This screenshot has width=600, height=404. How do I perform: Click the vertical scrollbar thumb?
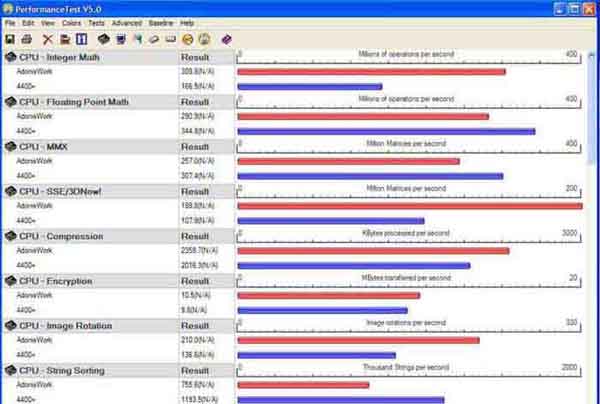[x=592, y=111]
